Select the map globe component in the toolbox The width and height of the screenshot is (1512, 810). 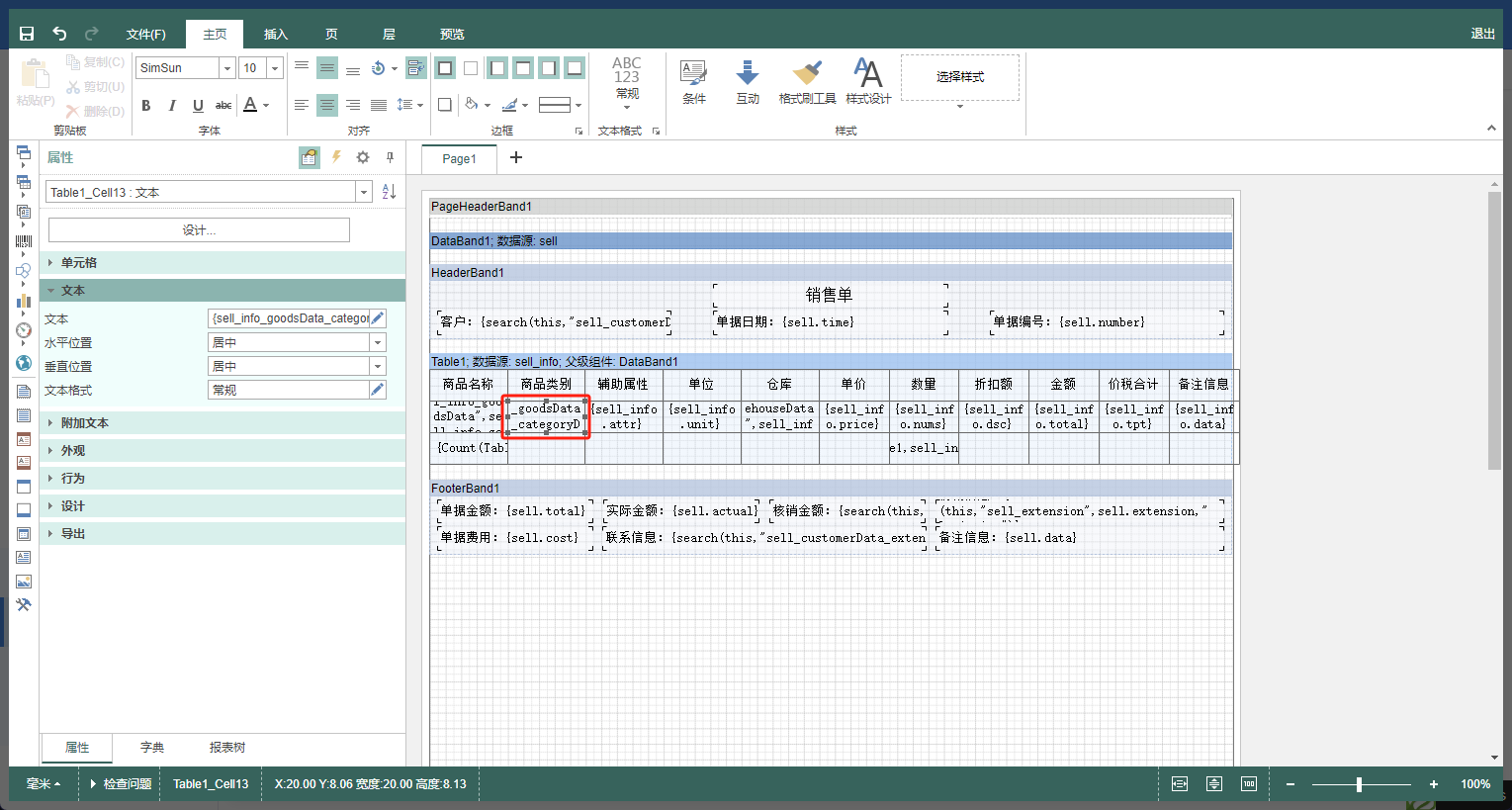24,363
